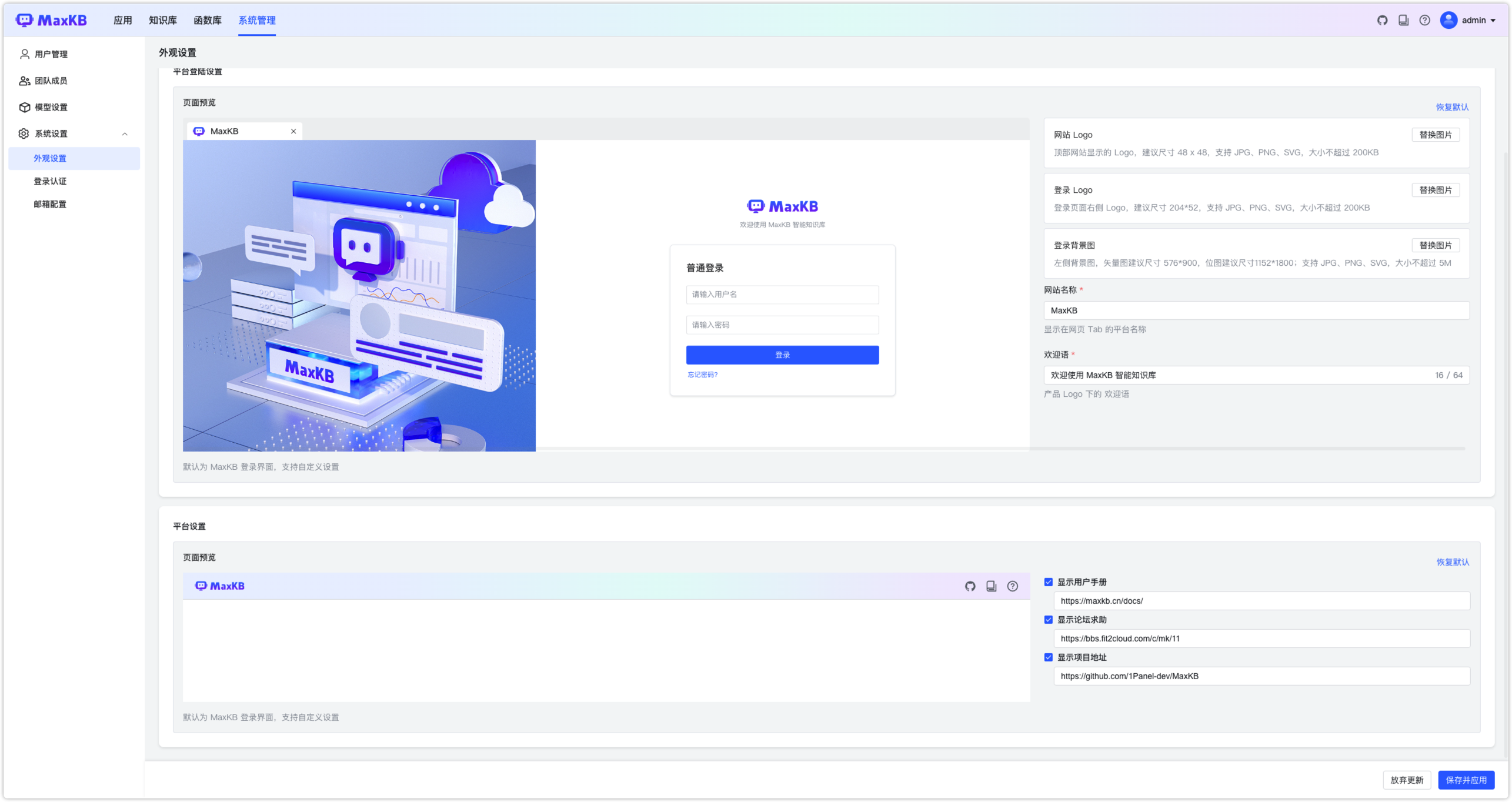Viewport: 1512px width, 802px height.
Task: Click 替换图片 for 登录背景图
Action: (1435, 245)
